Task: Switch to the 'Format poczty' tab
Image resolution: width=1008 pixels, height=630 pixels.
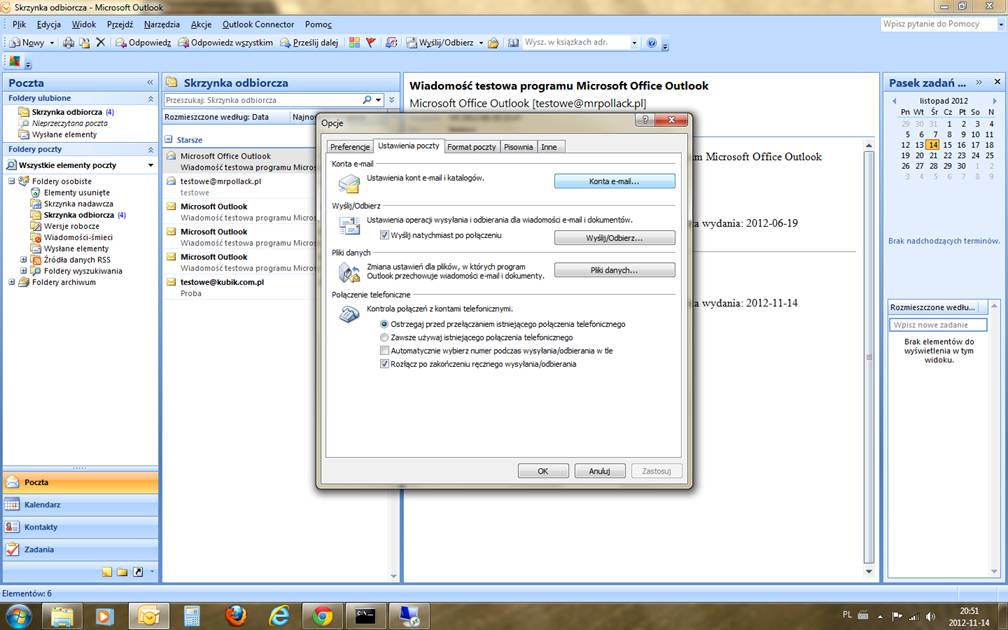Action: click(471, 147)
